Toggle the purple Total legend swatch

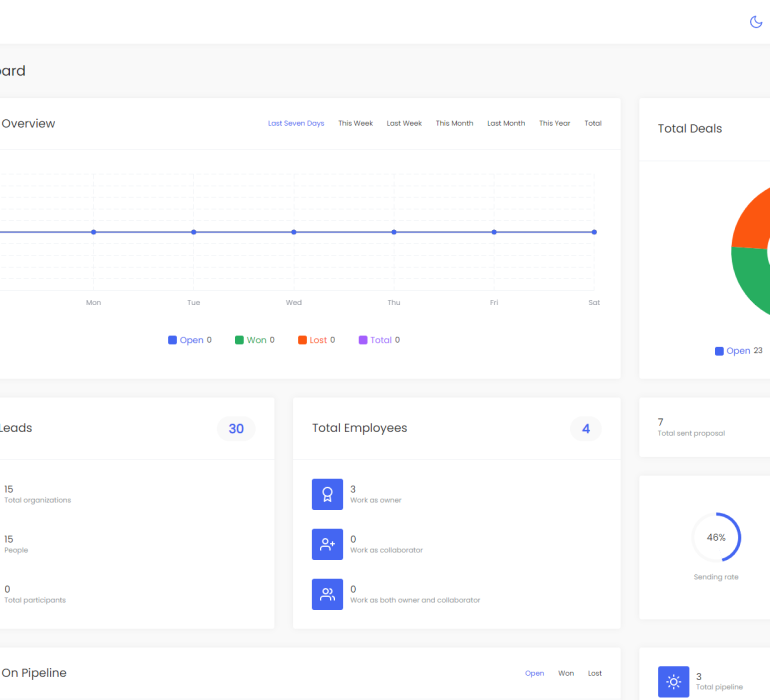(x=364, y=340)
